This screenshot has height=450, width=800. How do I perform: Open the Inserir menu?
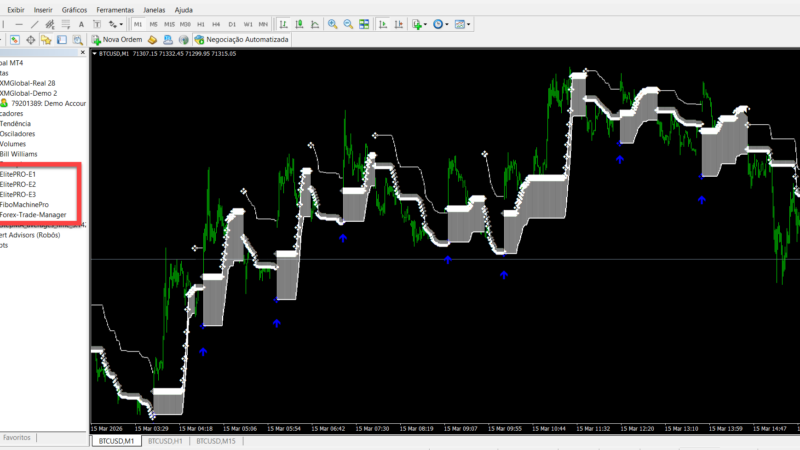tap(43, 10)
